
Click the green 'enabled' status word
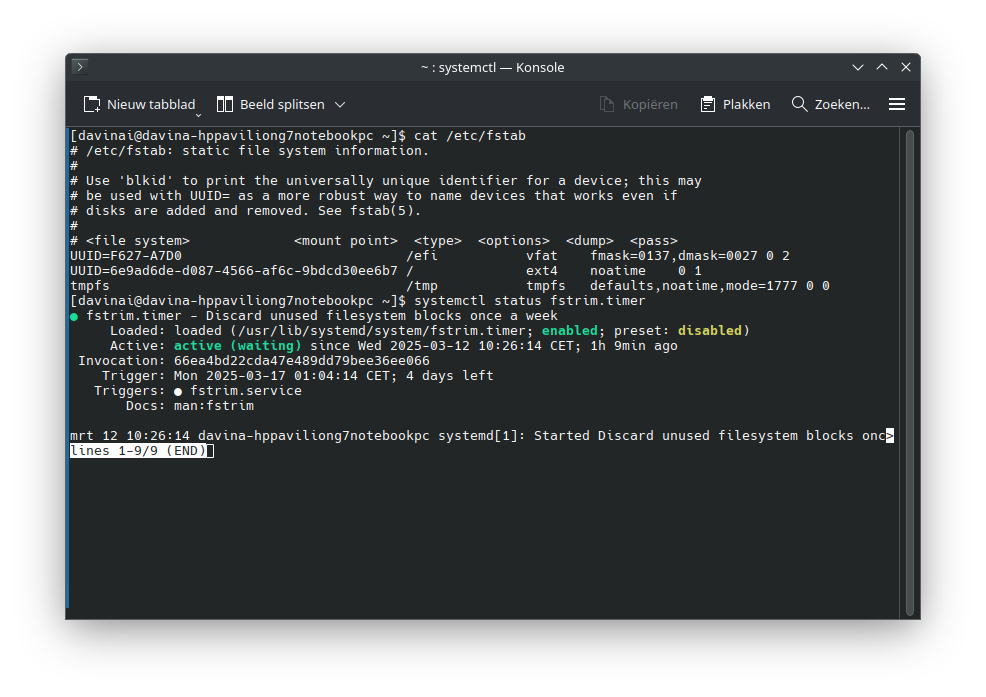point(570,331)
